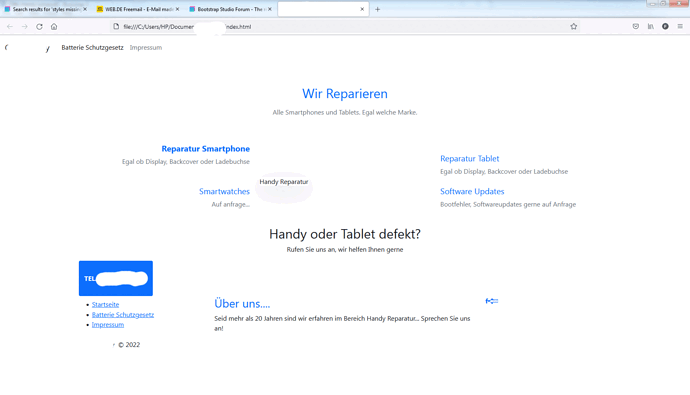Click the 'Smartwatches' heading
This screenshot has height=395, width=690.
tap(224, 191)
